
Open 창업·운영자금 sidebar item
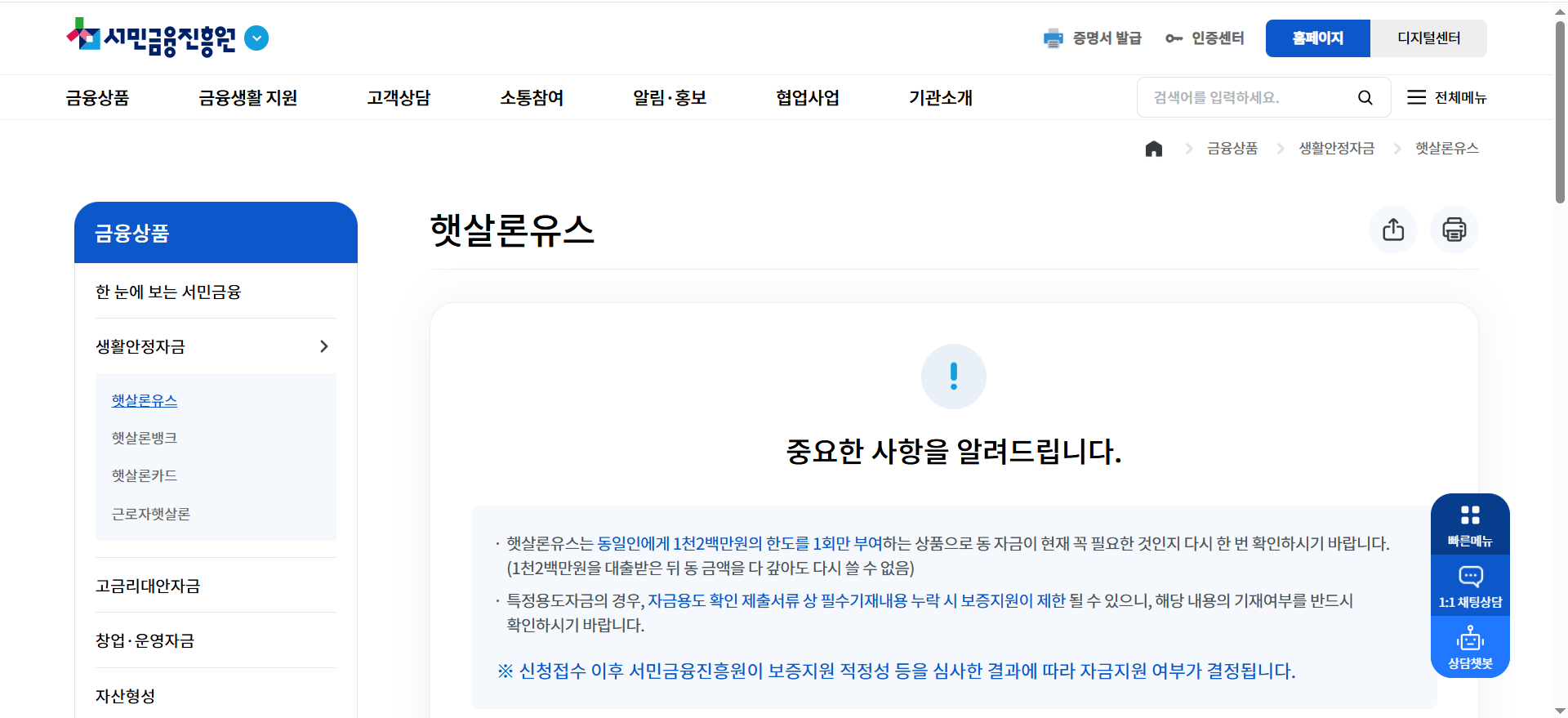pos(145,640)
